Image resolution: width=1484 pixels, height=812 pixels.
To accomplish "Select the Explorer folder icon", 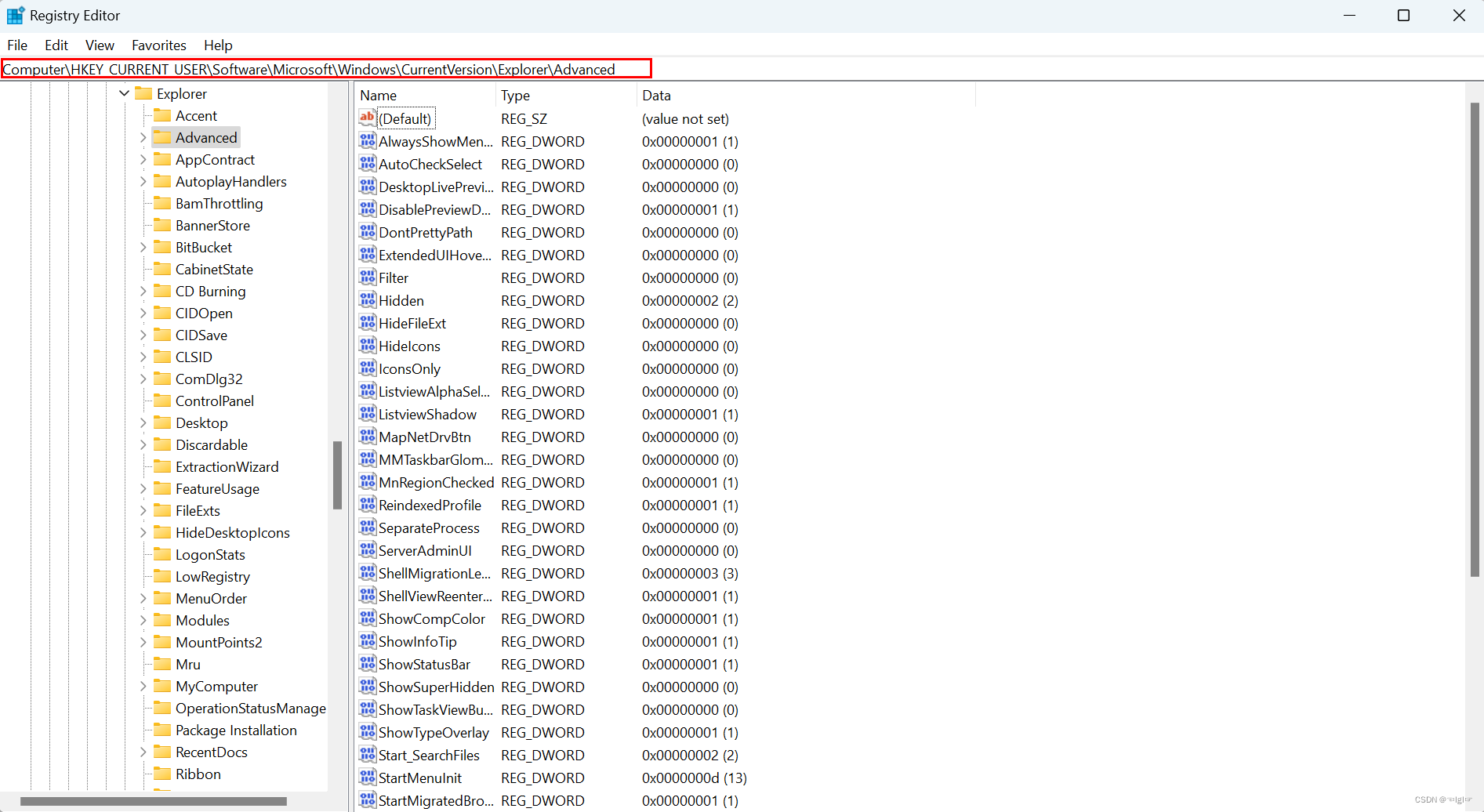I will [143, 93].
